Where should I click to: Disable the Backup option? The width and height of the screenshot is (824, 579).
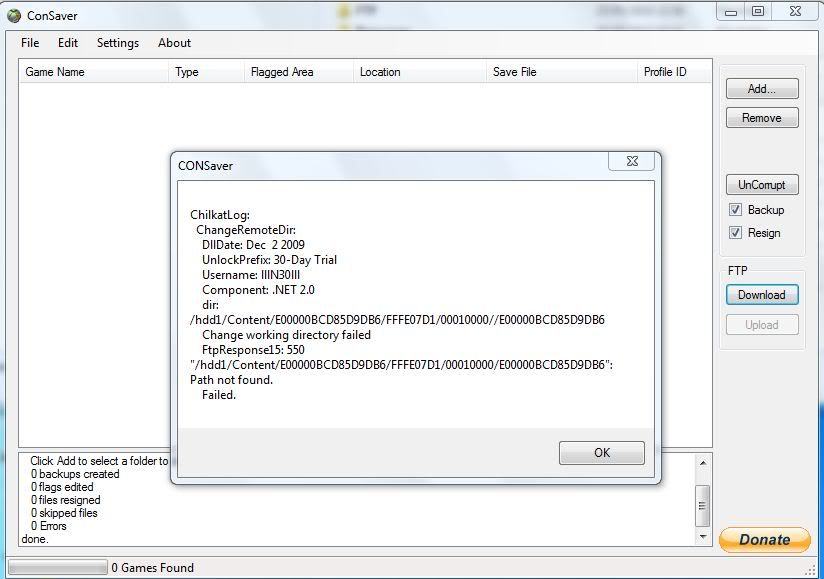coord(737,210)
